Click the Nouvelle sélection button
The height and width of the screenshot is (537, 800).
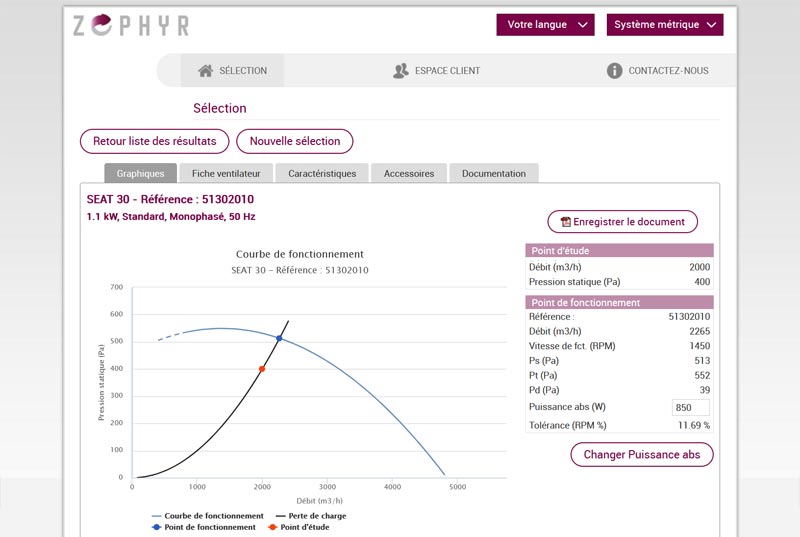[295, 141]
